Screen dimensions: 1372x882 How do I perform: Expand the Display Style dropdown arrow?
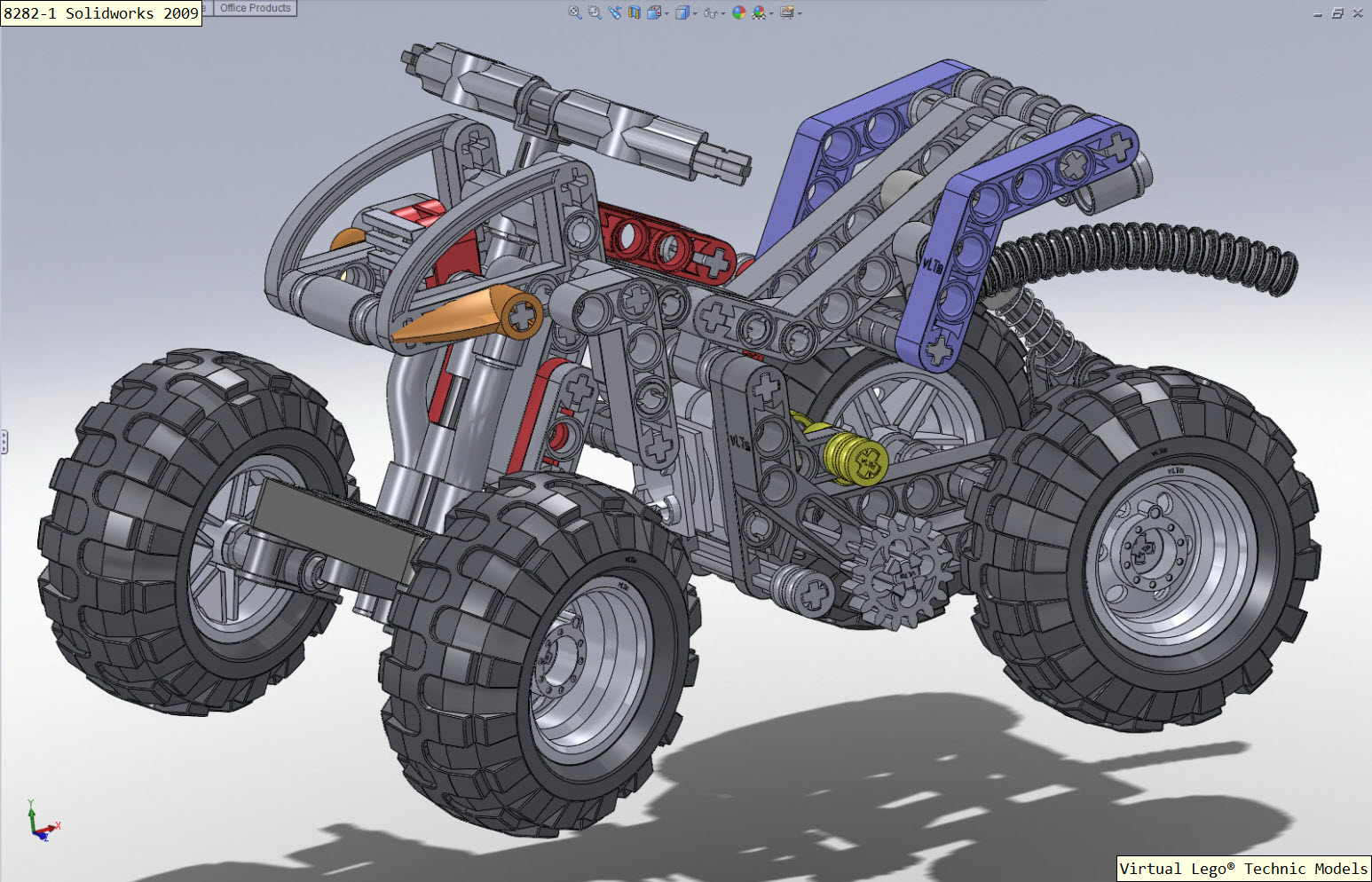[695, 13]
